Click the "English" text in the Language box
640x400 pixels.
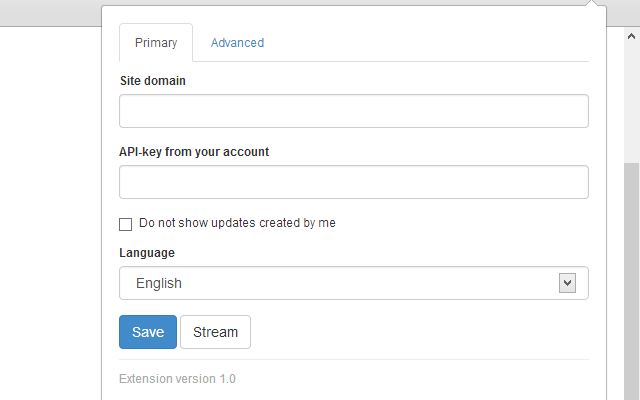159,283
